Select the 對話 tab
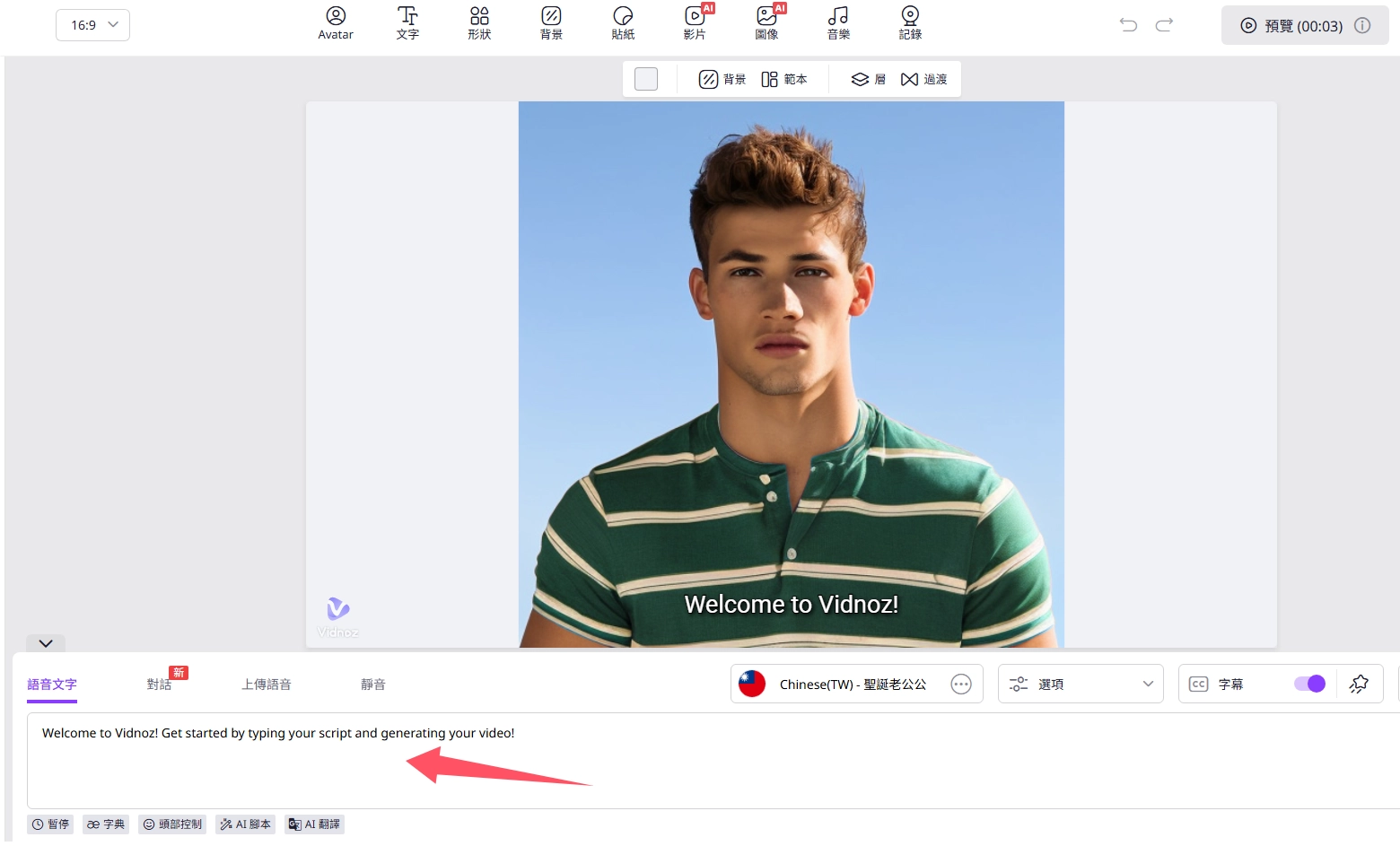This screenshot has height=846, width=1400. point(160,685)
